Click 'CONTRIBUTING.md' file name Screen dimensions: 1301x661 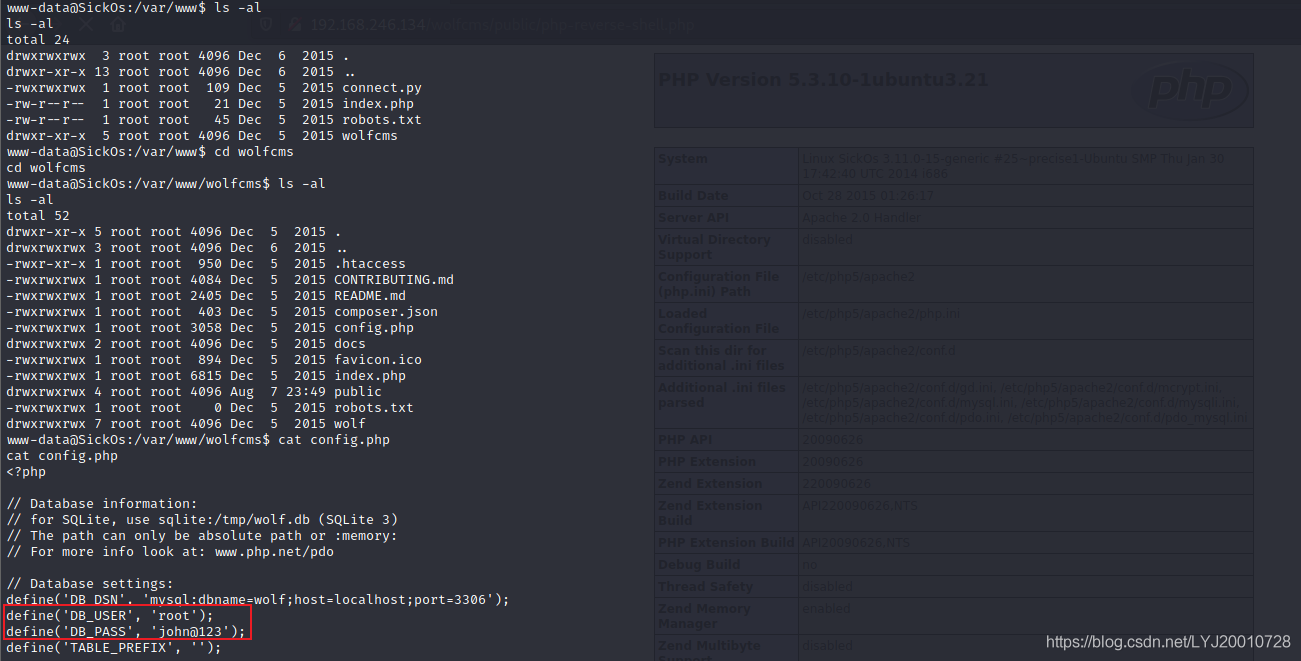[x=394, y=280]
